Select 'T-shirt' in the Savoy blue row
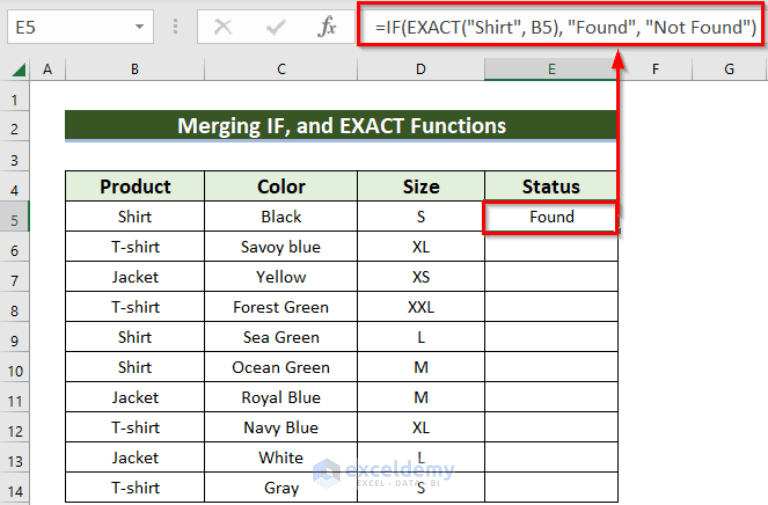The width and height of the screenshot is (768, 505). coord(135,247)
